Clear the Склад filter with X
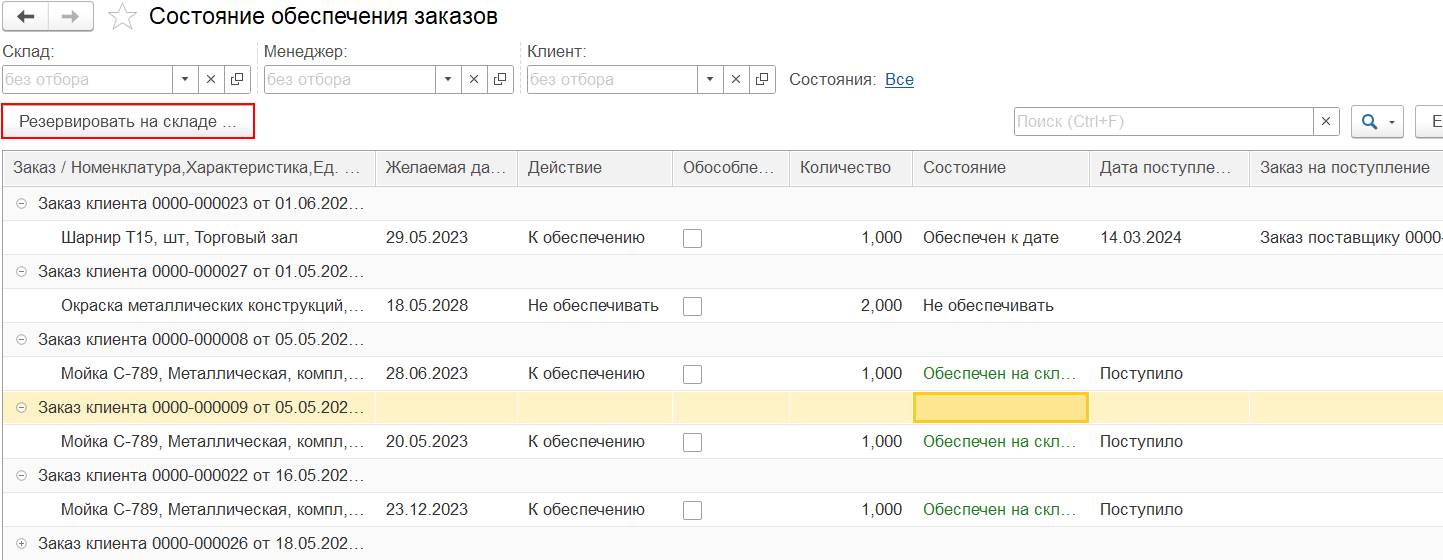 pyautogui.click(x=211, y=80)
